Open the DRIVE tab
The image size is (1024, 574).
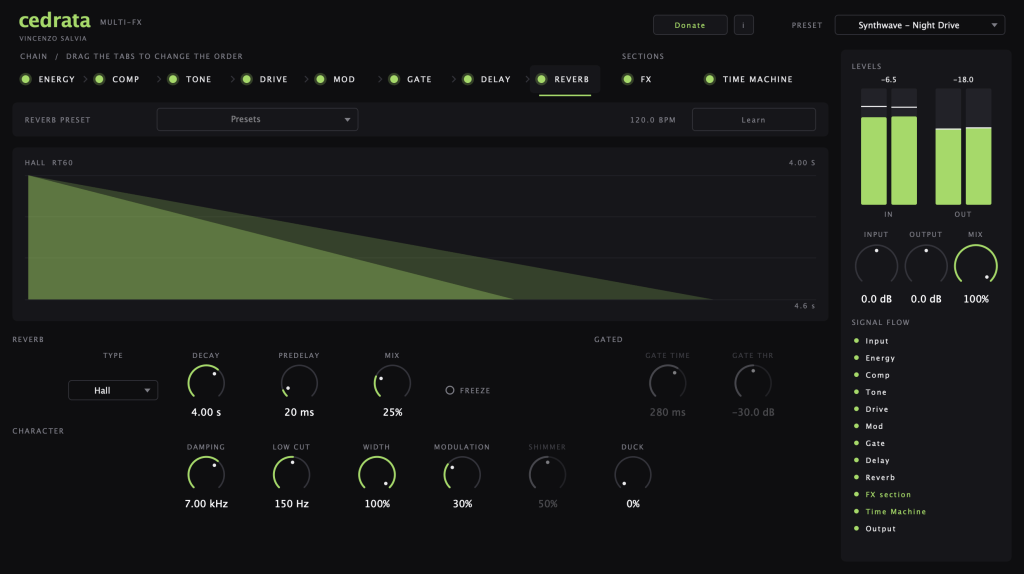click(274, 80)
